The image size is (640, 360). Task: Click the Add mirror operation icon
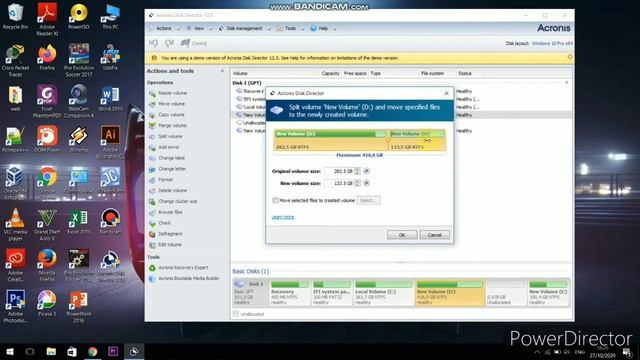coord(152,147)
